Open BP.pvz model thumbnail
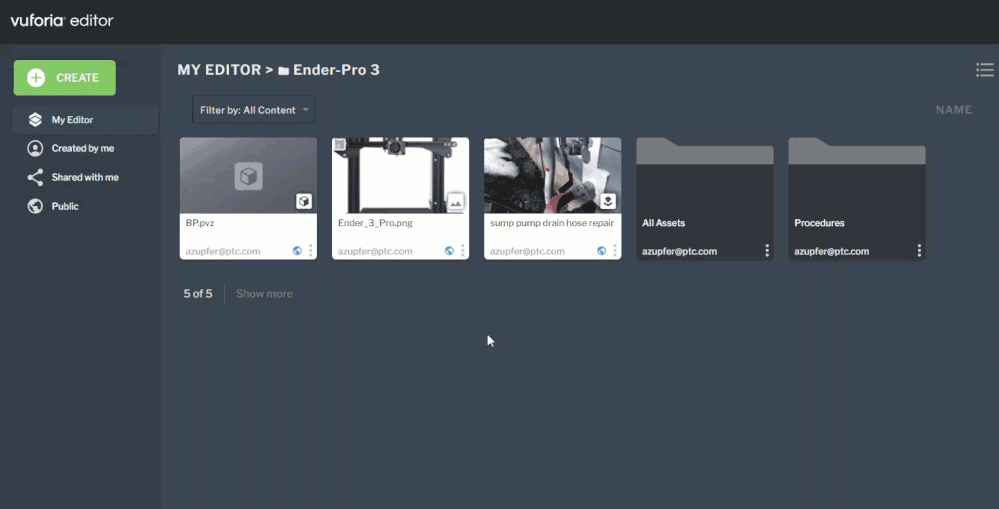The width and height of the screenshot is (999, 509). click(248, 176)
